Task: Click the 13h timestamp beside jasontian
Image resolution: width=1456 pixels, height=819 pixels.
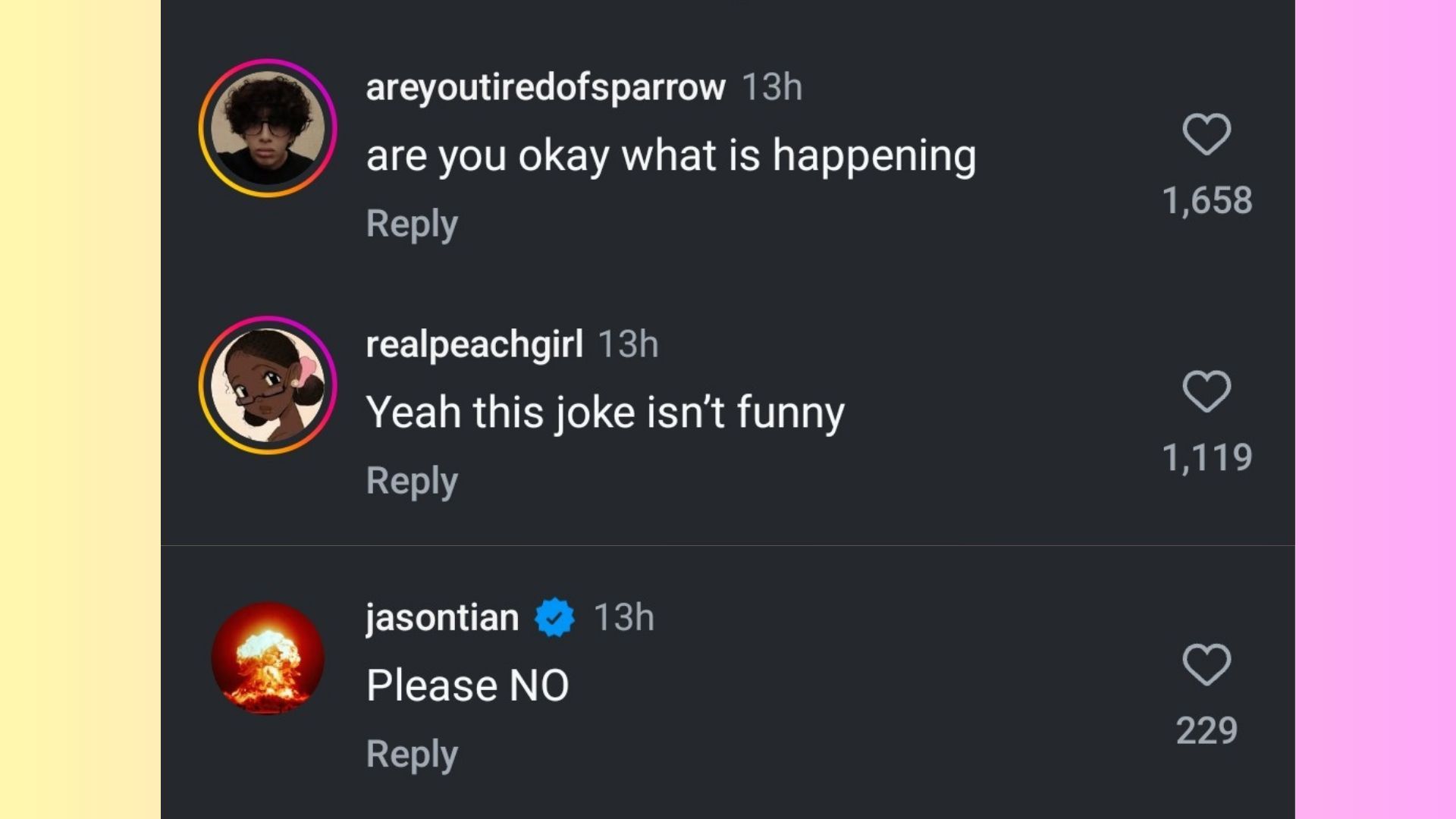Action: (623, 617)
